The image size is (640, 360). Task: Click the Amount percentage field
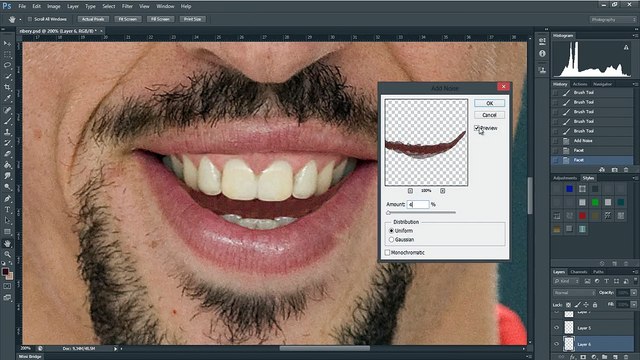[x=418, y=204]
